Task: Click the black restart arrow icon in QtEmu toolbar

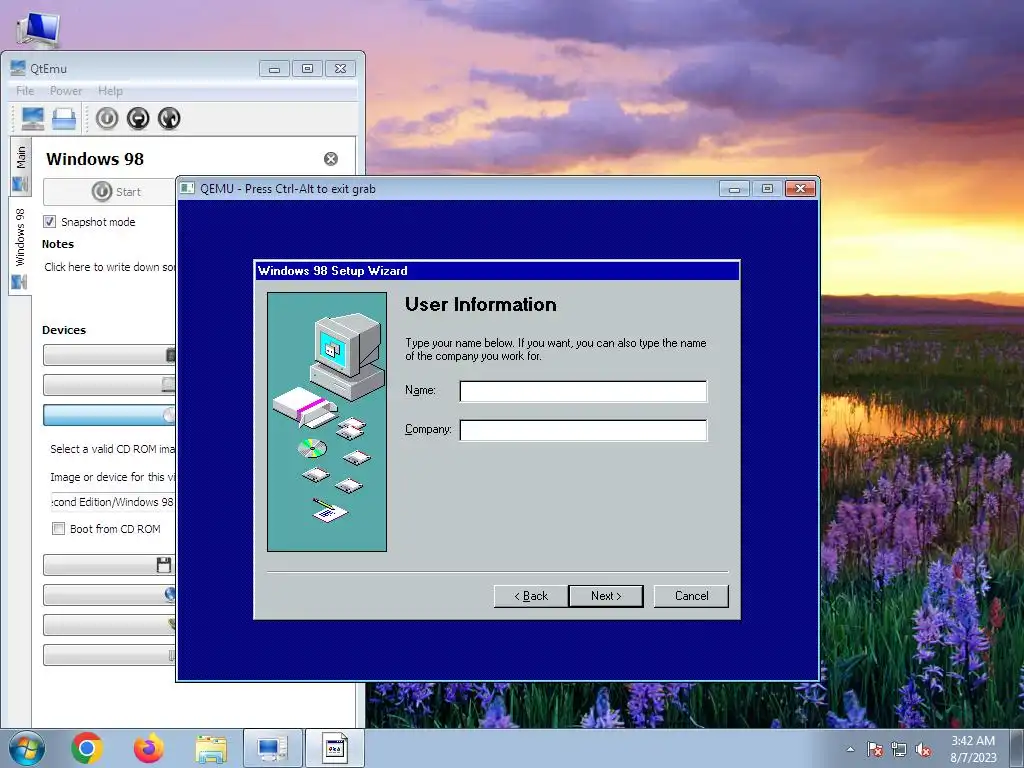Action: [169, 118]
